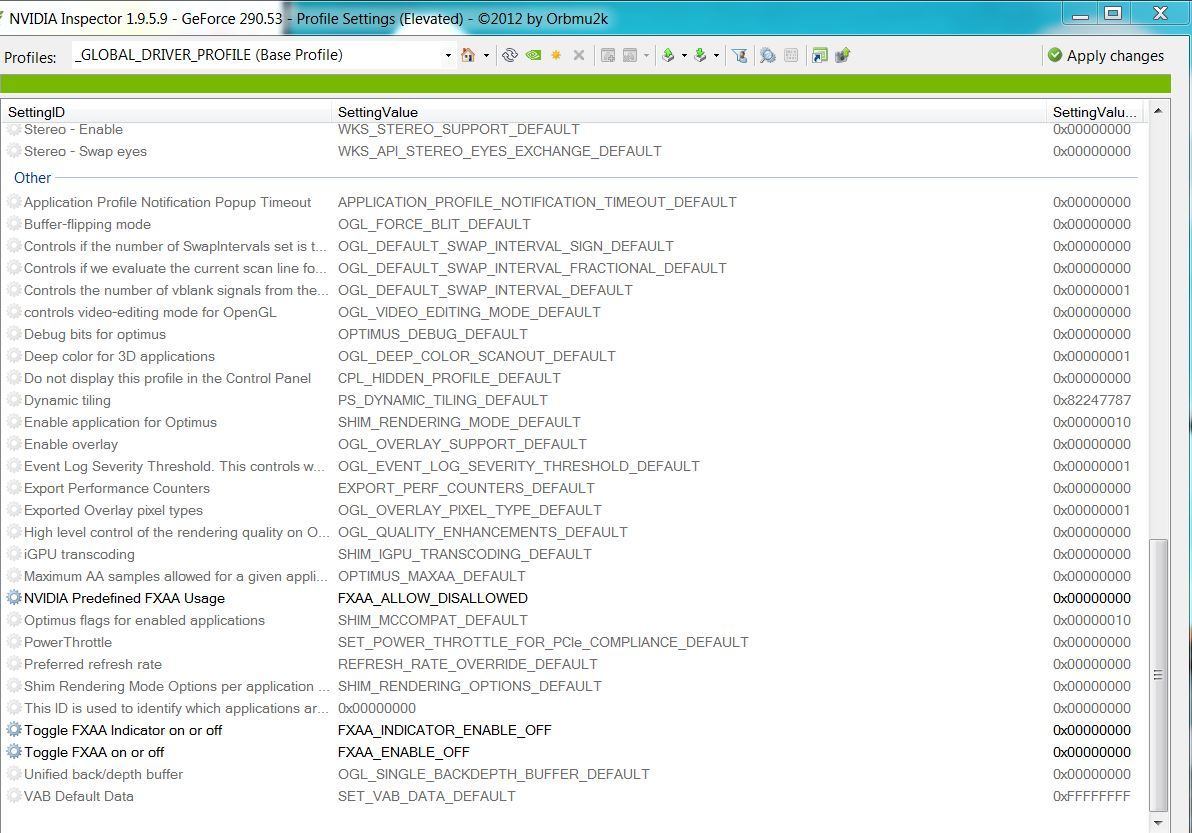The height and width of the screenshot is (833, 1192).
Task: Select the Enable application for Optimus row
Action: pyautogui.click(x=574, y=422)
